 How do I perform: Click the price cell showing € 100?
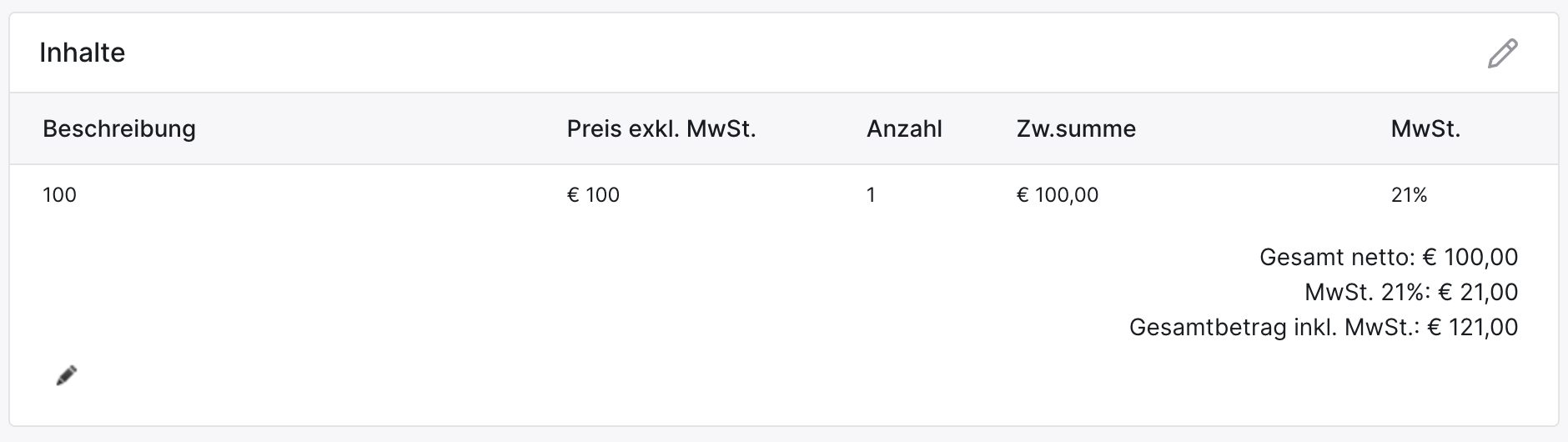[593, 195]
